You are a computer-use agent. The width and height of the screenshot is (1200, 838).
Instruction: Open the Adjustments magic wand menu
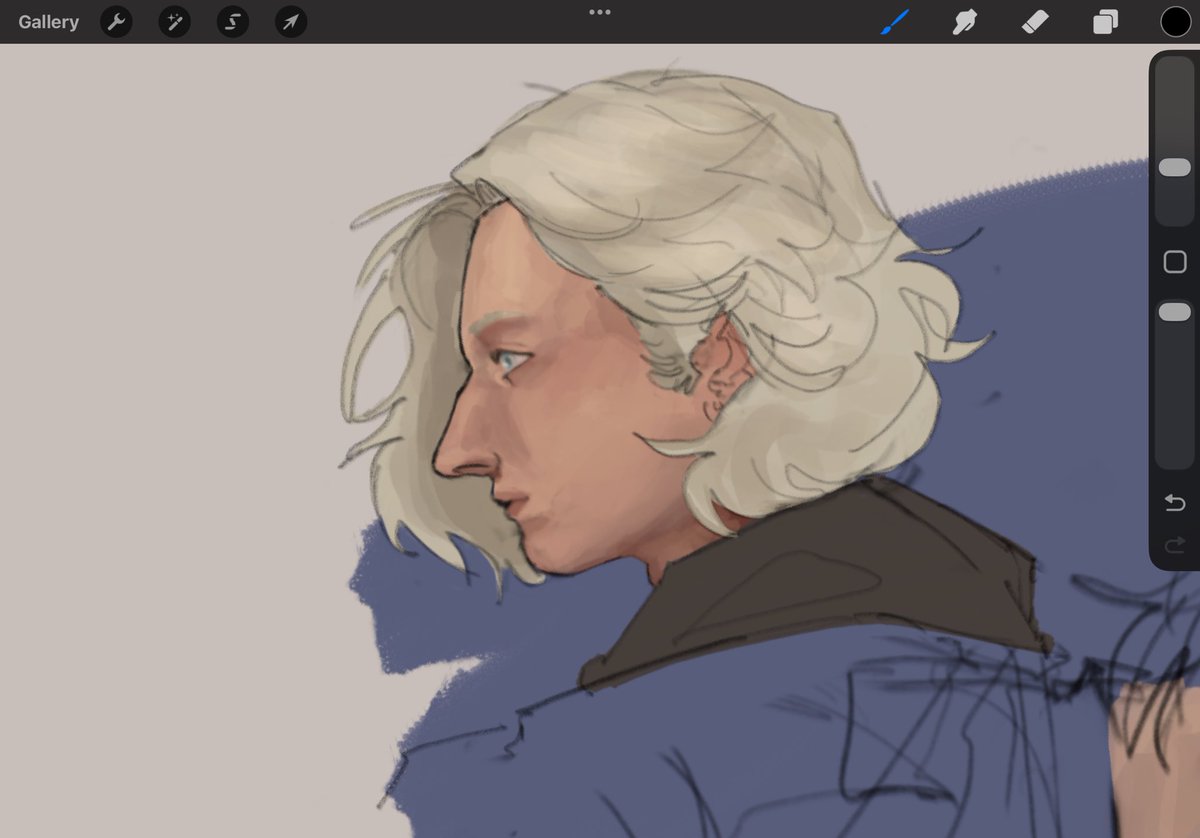(174, 22)
